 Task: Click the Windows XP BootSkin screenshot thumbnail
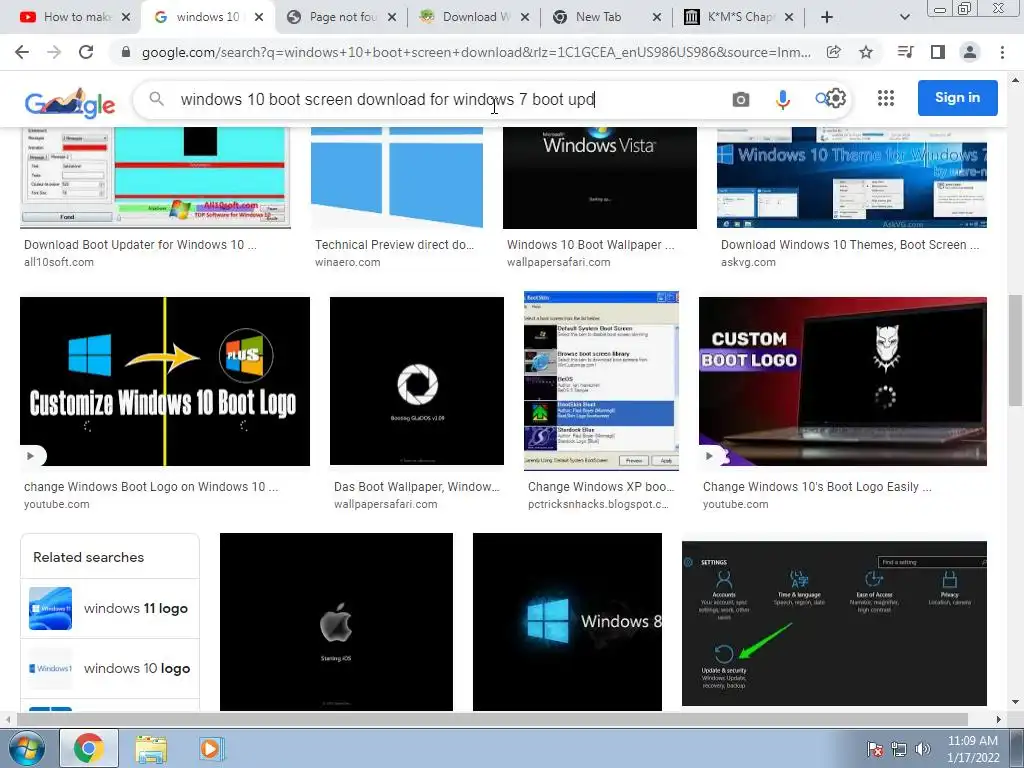(601, 381)
